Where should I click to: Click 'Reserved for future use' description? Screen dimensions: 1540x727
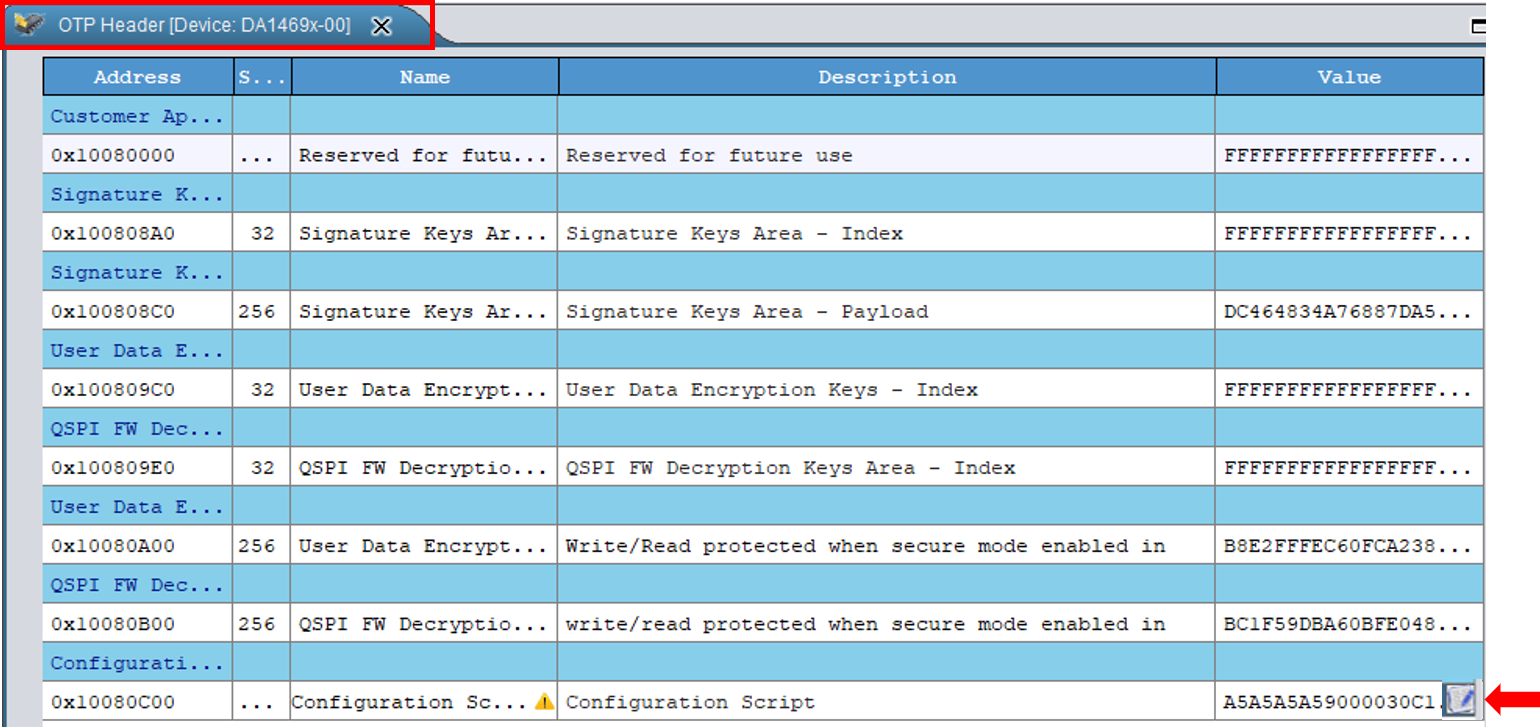coord(709,155)
